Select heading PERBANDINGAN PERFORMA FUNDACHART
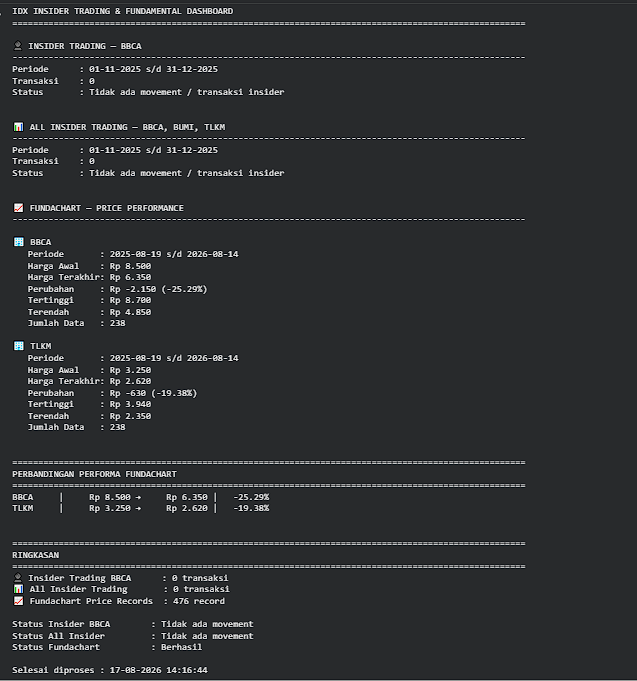 (94, 474)
